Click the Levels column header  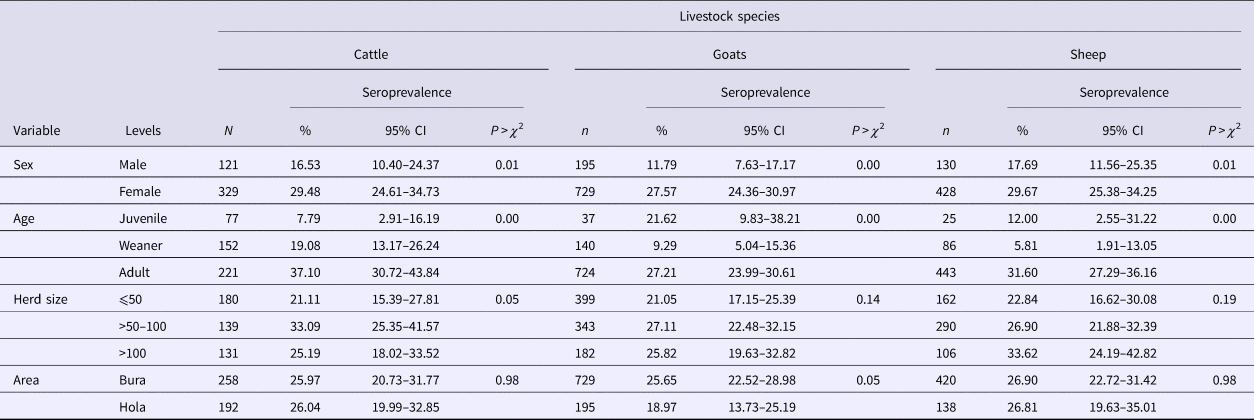point(143,130)
